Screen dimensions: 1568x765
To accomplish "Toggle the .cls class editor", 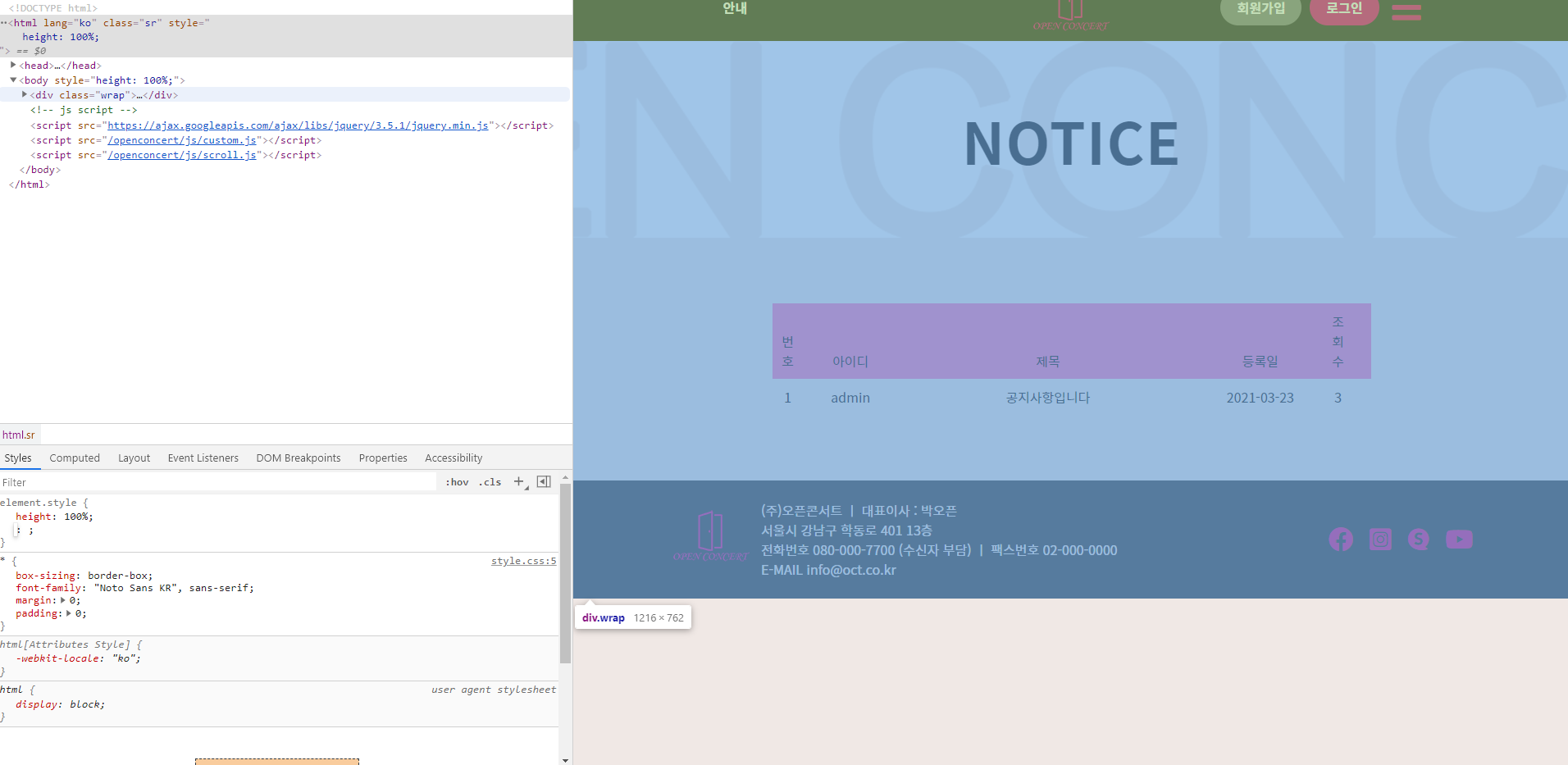I will pyautogui.click(x=490, y=482).
